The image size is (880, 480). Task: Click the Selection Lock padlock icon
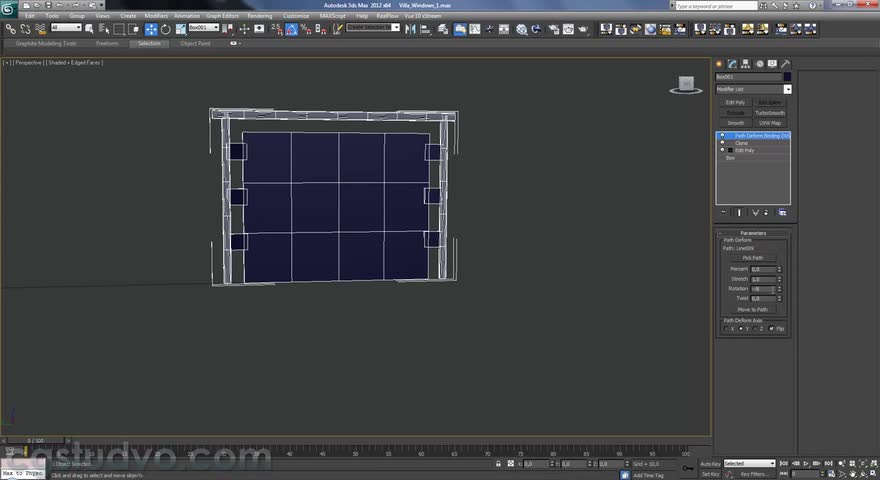pyautogui.click(x=499, y=464)
